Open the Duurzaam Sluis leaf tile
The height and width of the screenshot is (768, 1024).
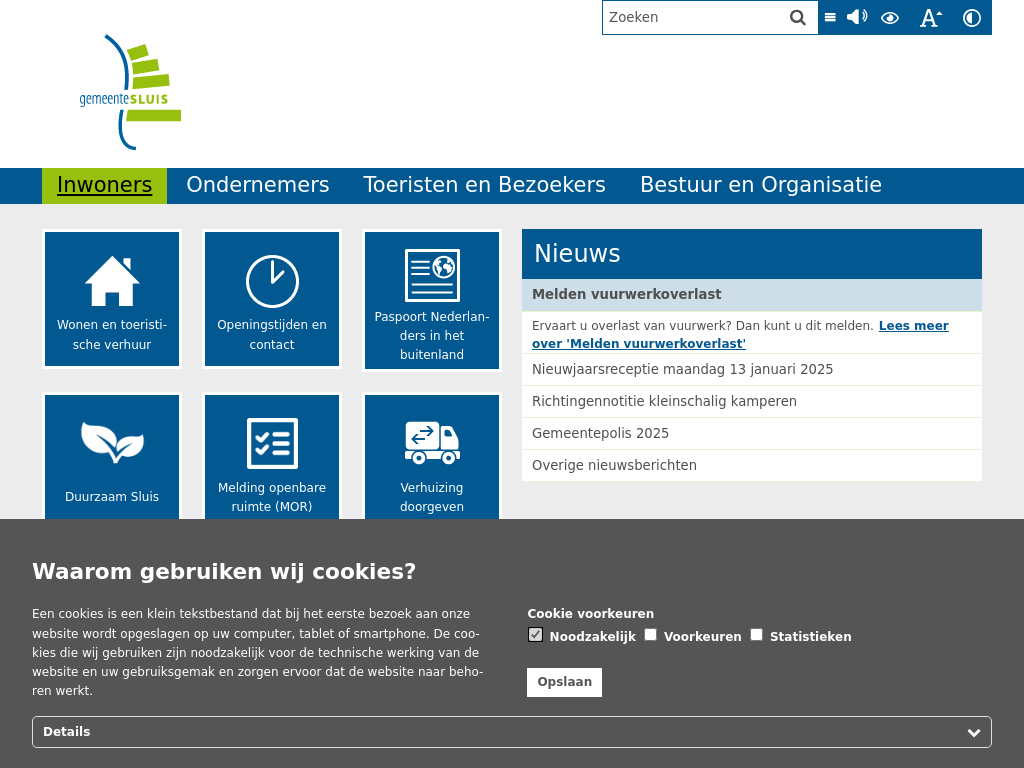[112, 457]
